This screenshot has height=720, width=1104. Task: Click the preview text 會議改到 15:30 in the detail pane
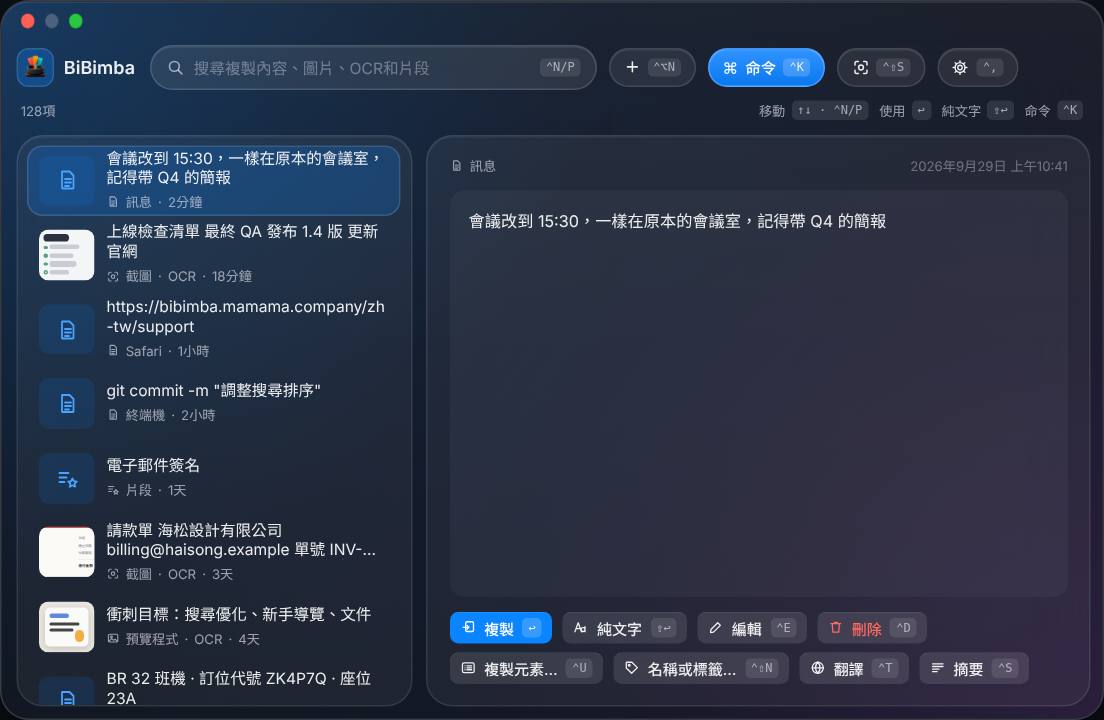pos(677,221)
